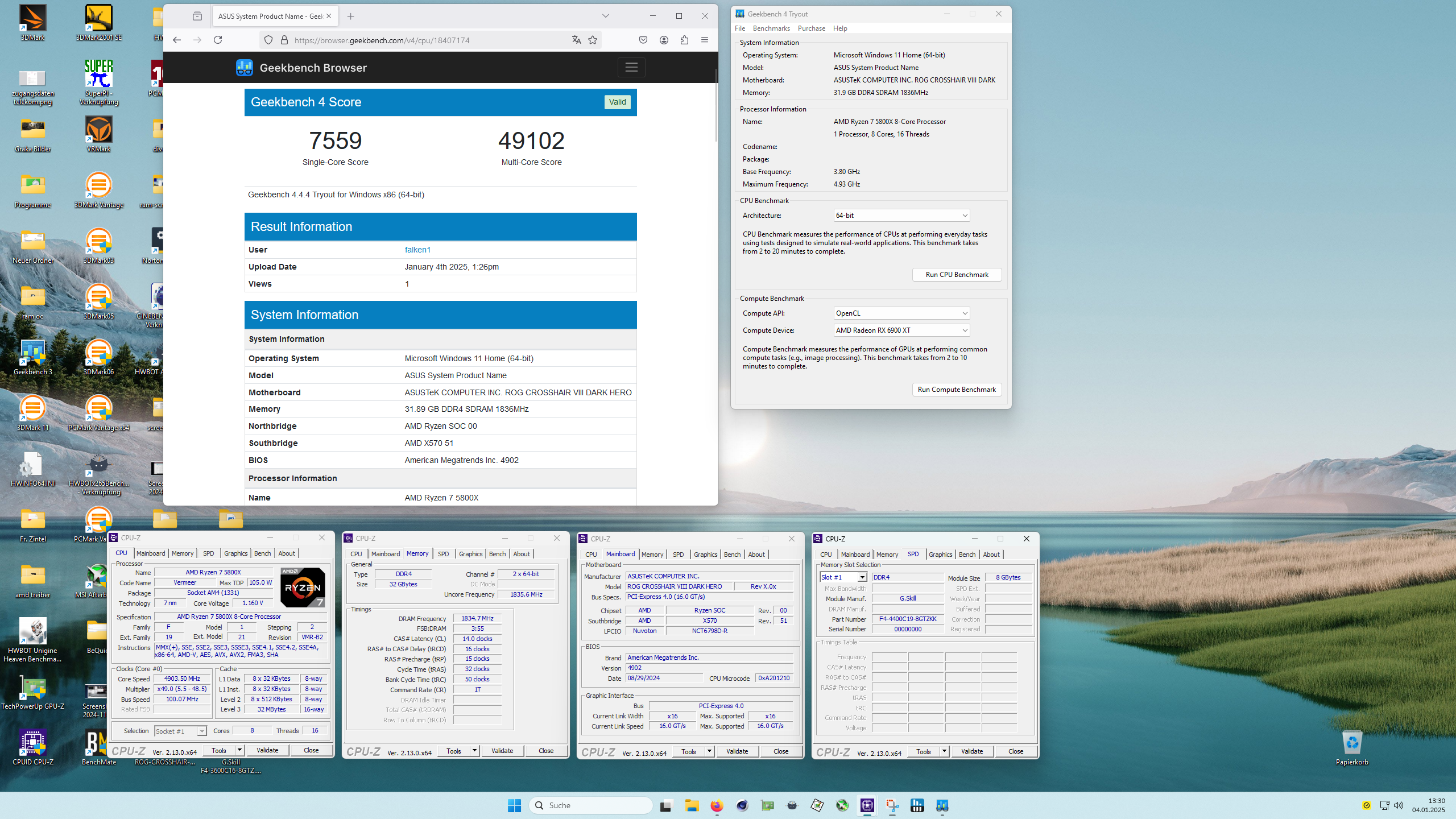Reload the Geekbench browser page
This screenshot has height=819, width=1456.
218,40
